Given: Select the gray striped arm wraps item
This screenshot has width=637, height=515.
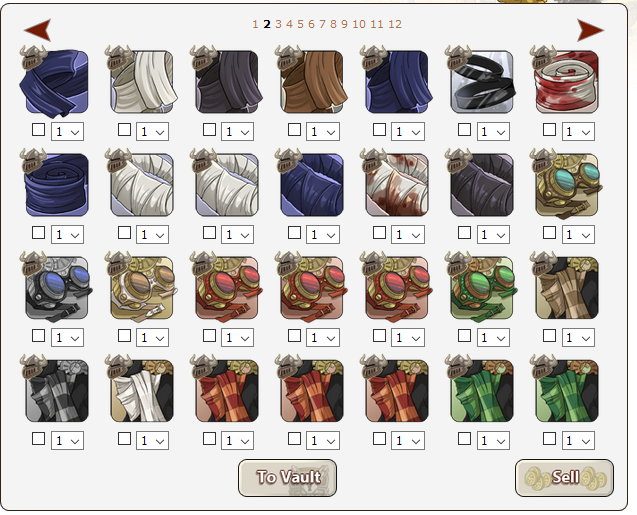Looking at the screenshot, I should (x=57, y=391).
